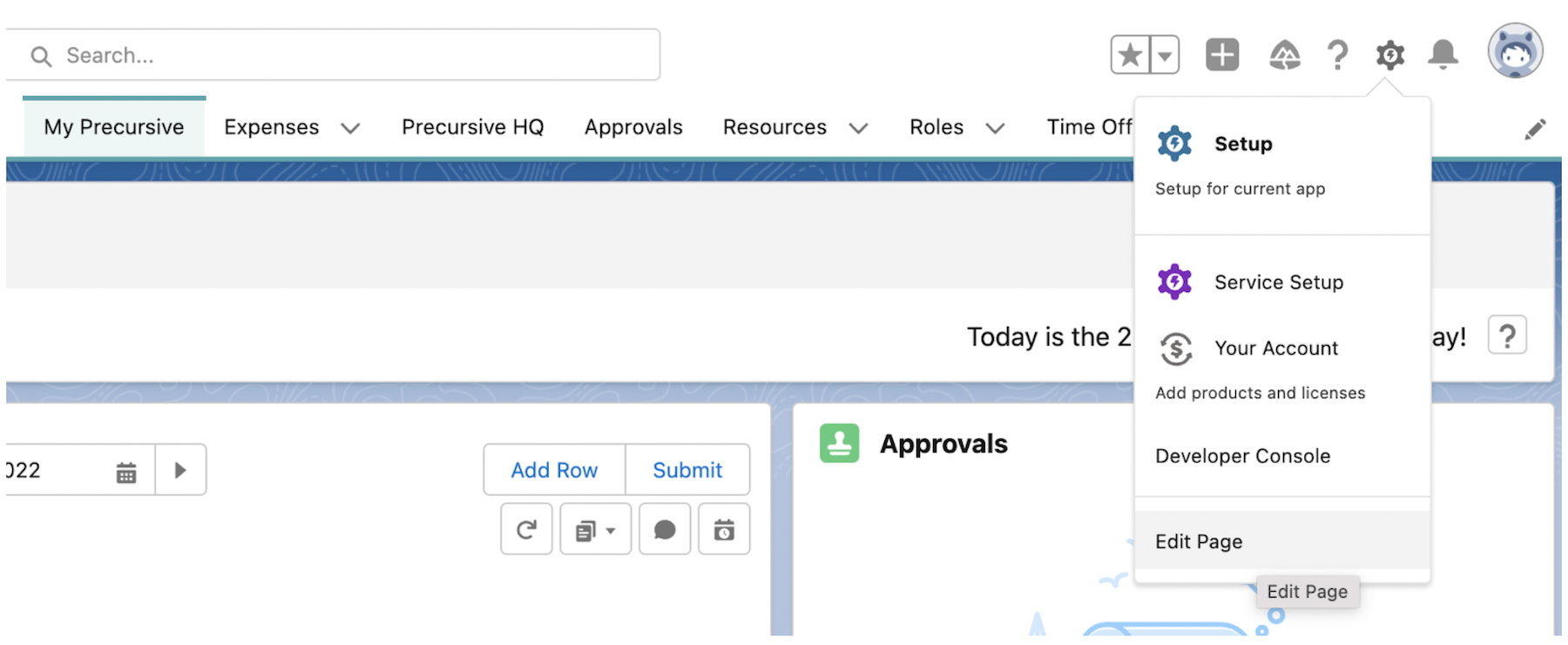Click into the Search field
The height and width of the screenshot is (645, 1568).
(x=333, y=55)
